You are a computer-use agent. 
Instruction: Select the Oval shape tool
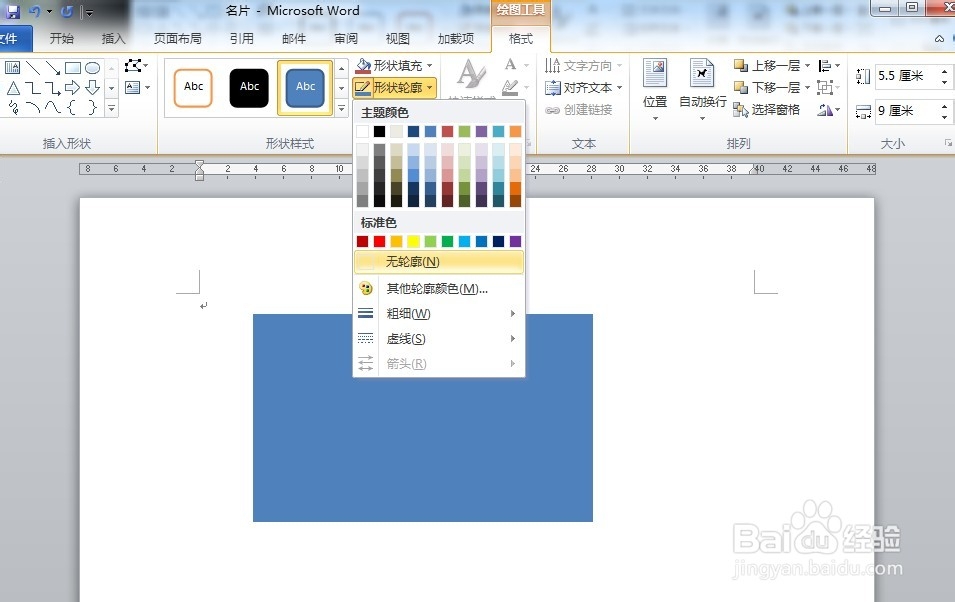93,68
